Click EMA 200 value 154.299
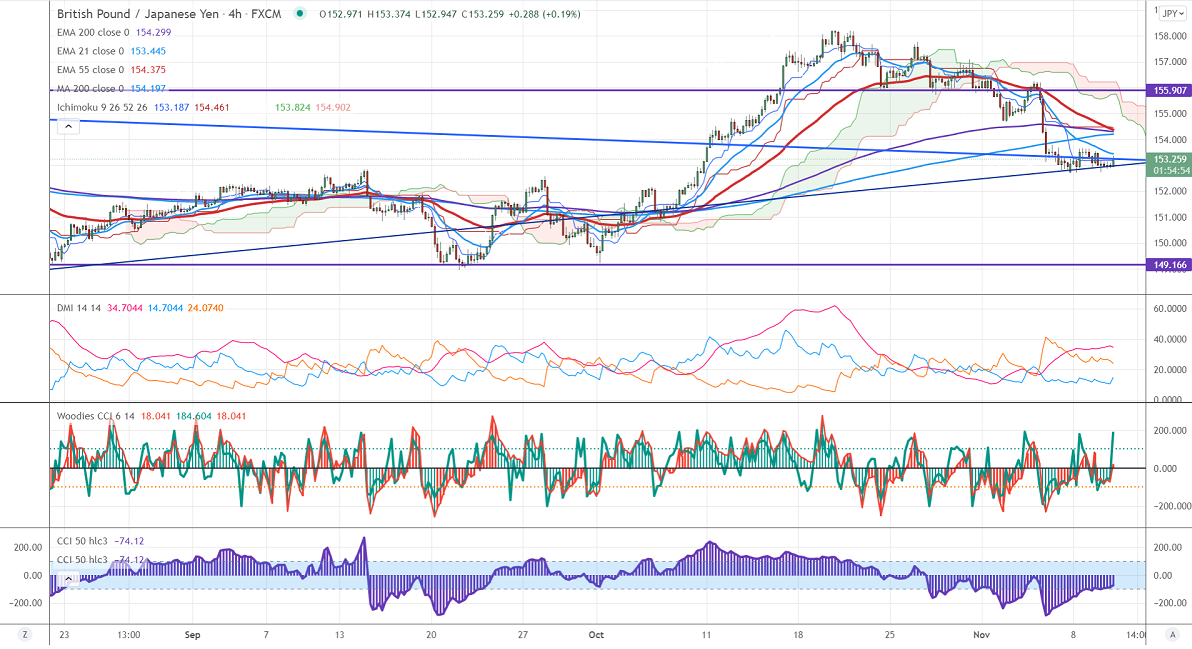Screen dimensions: 1192x649 [x=154, y=33]
